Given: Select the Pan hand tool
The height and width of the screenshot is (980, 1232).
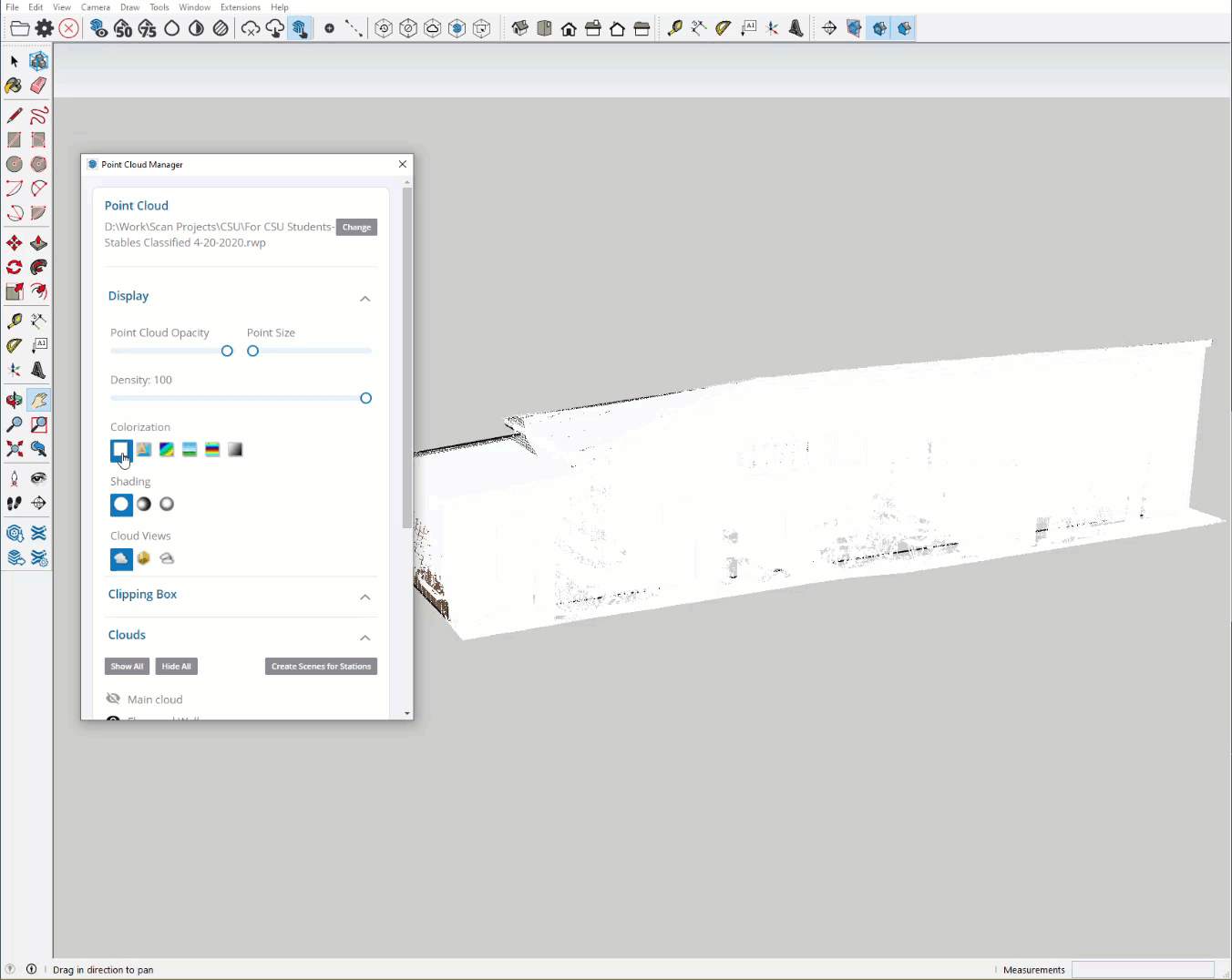Looking at the screenshot, I should click(38, 400).
